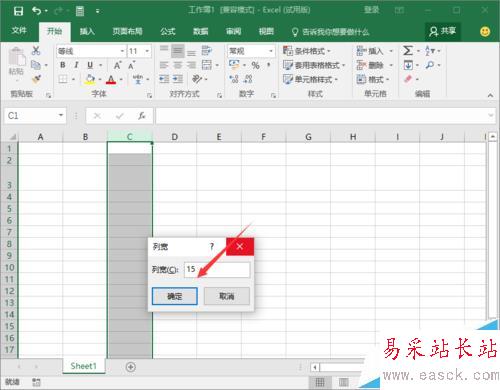The width and height of the screenshot is (500, 390).
Task: Click Align Left icon
Action: [164, 65]
